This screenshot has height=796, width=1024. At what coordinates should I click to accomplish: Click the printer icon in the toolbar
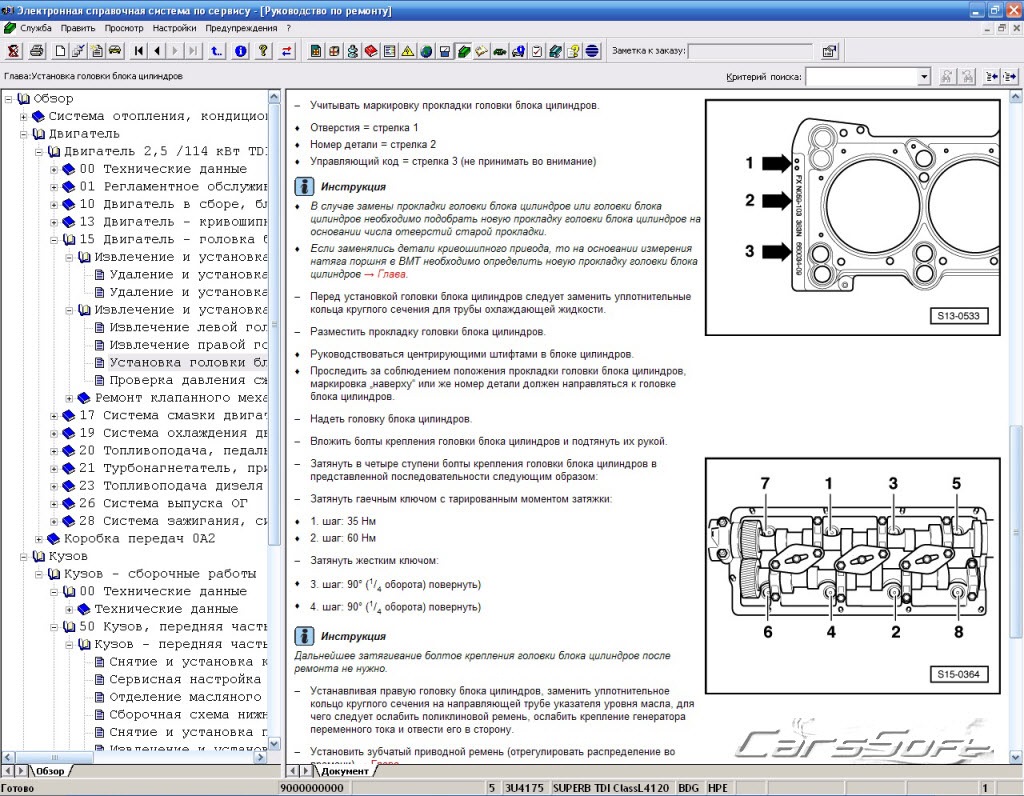click(x=36, y=51)
